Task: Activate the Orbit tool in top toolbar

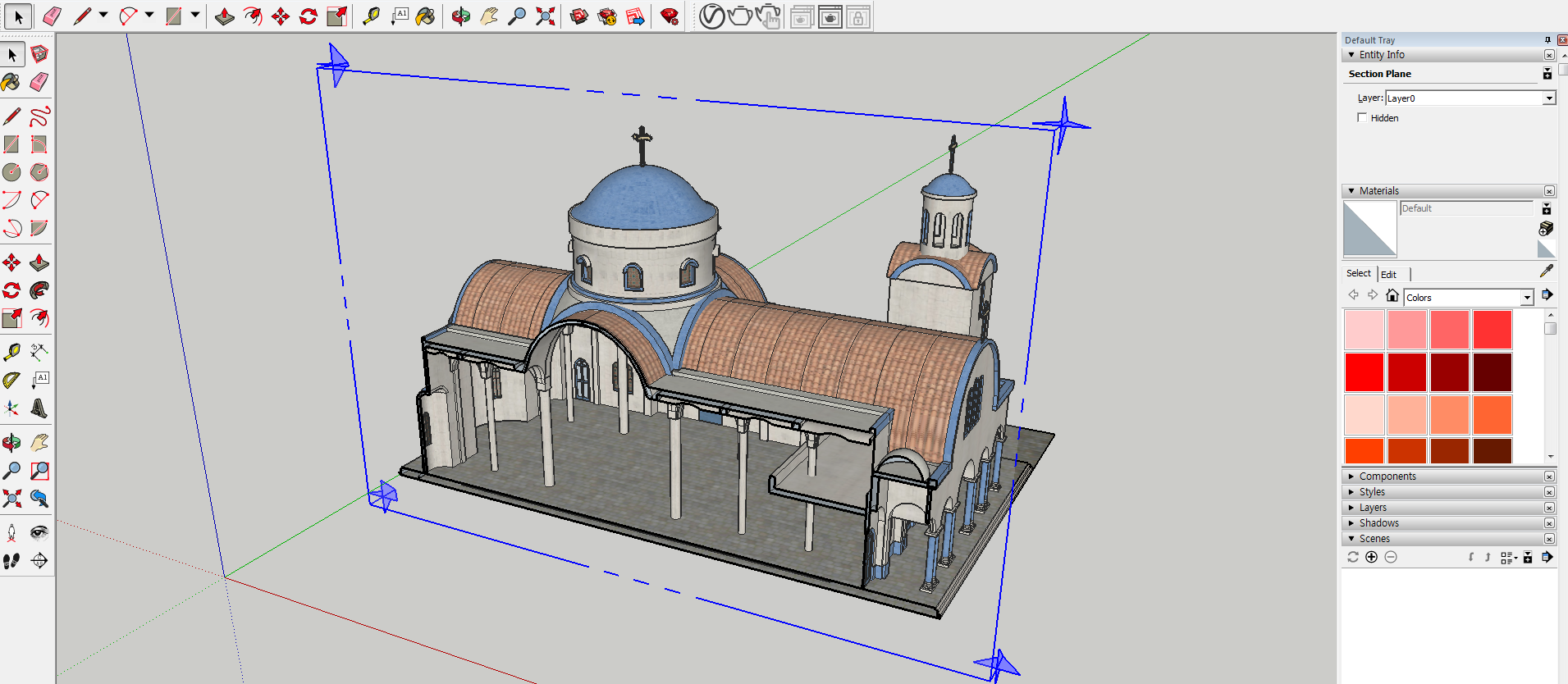Action: pos(460,16)
